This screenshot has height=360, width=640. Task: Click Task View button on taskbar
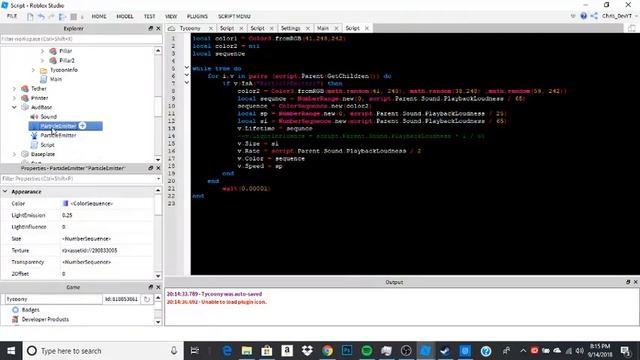coord(195,351)
